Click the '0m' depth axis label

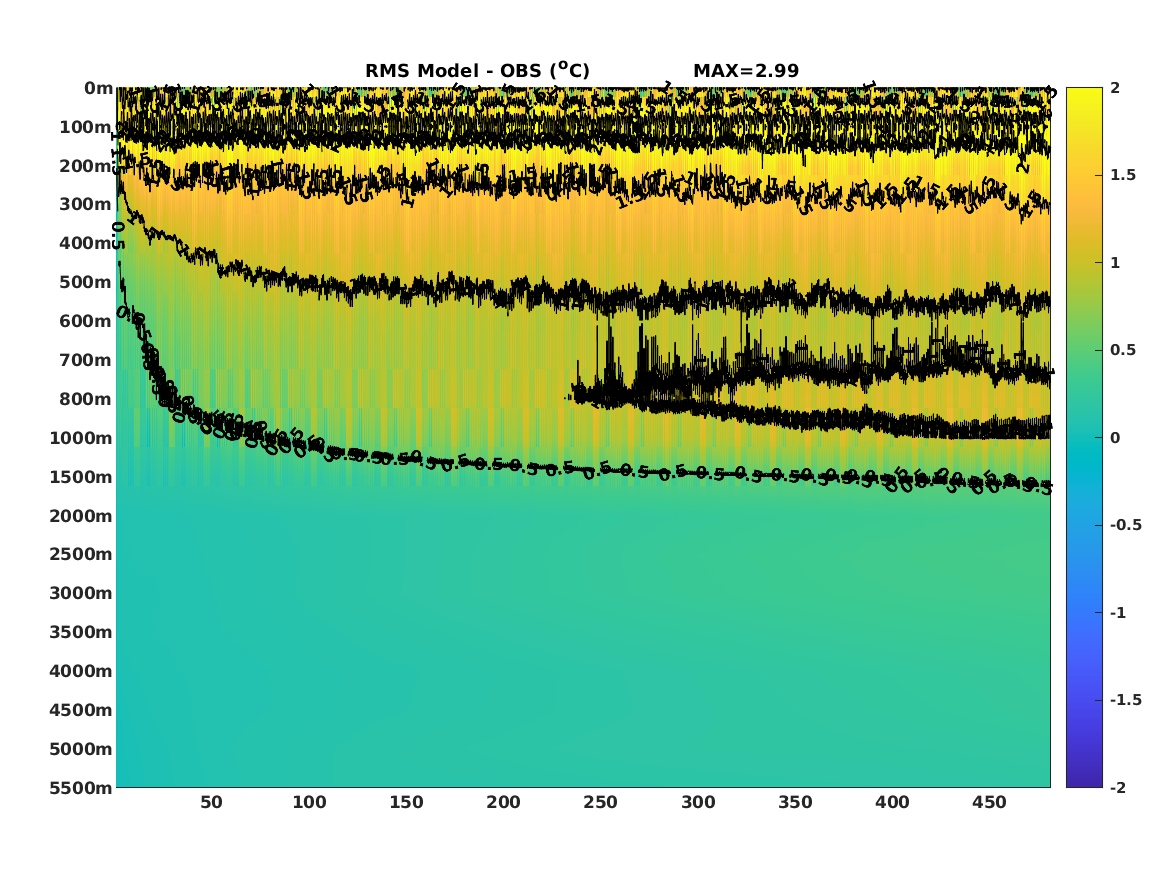click(98, 89)
